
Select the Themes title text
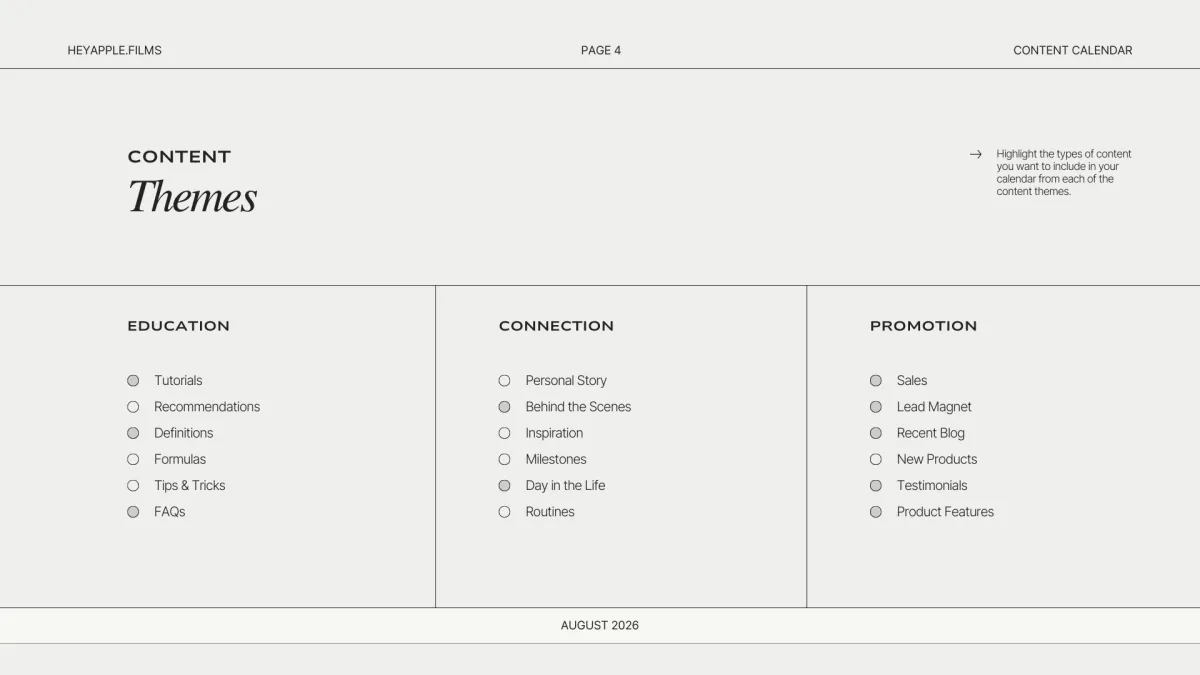click(x=192, y=197)
